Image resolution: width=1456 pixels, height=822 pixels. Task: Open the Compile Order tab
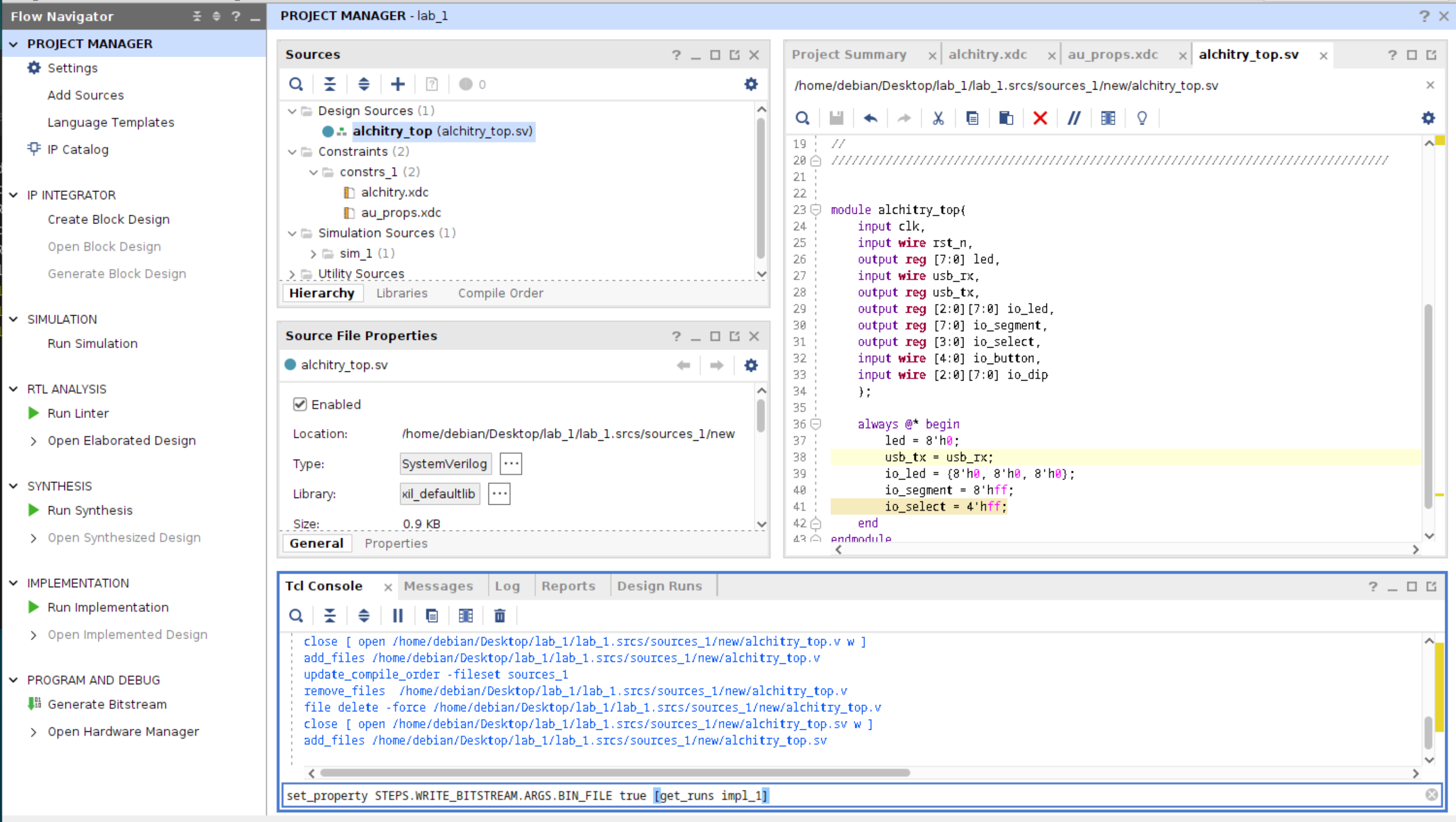500,293
